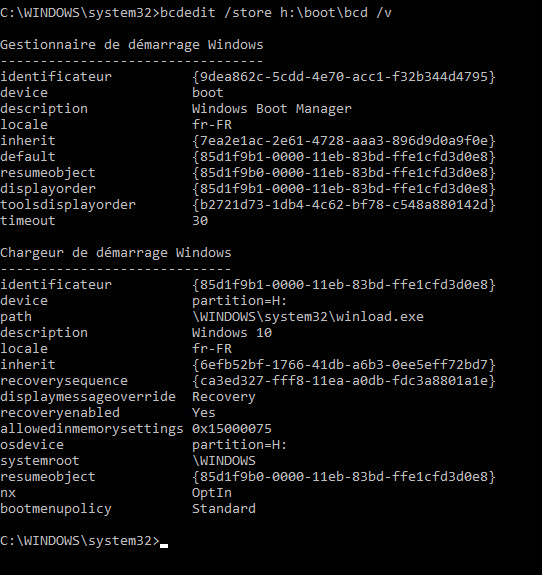
Task: Click the bcdedit /store command text
Action: click(x=276, y=13)
